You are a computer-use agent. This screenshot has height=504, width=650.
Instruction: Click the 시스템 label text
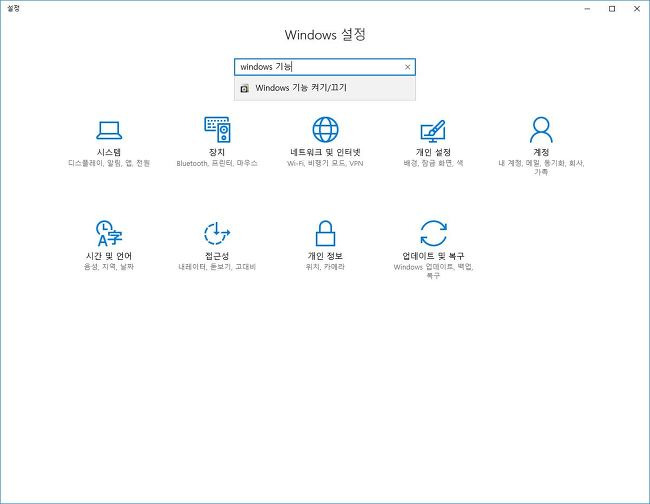[x=109, y=152]
